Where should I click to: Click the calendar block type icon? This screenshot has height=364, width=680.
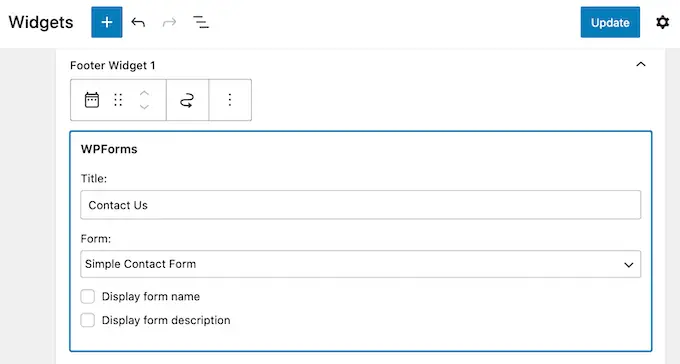pyautogui.click(x=92, y=100)
